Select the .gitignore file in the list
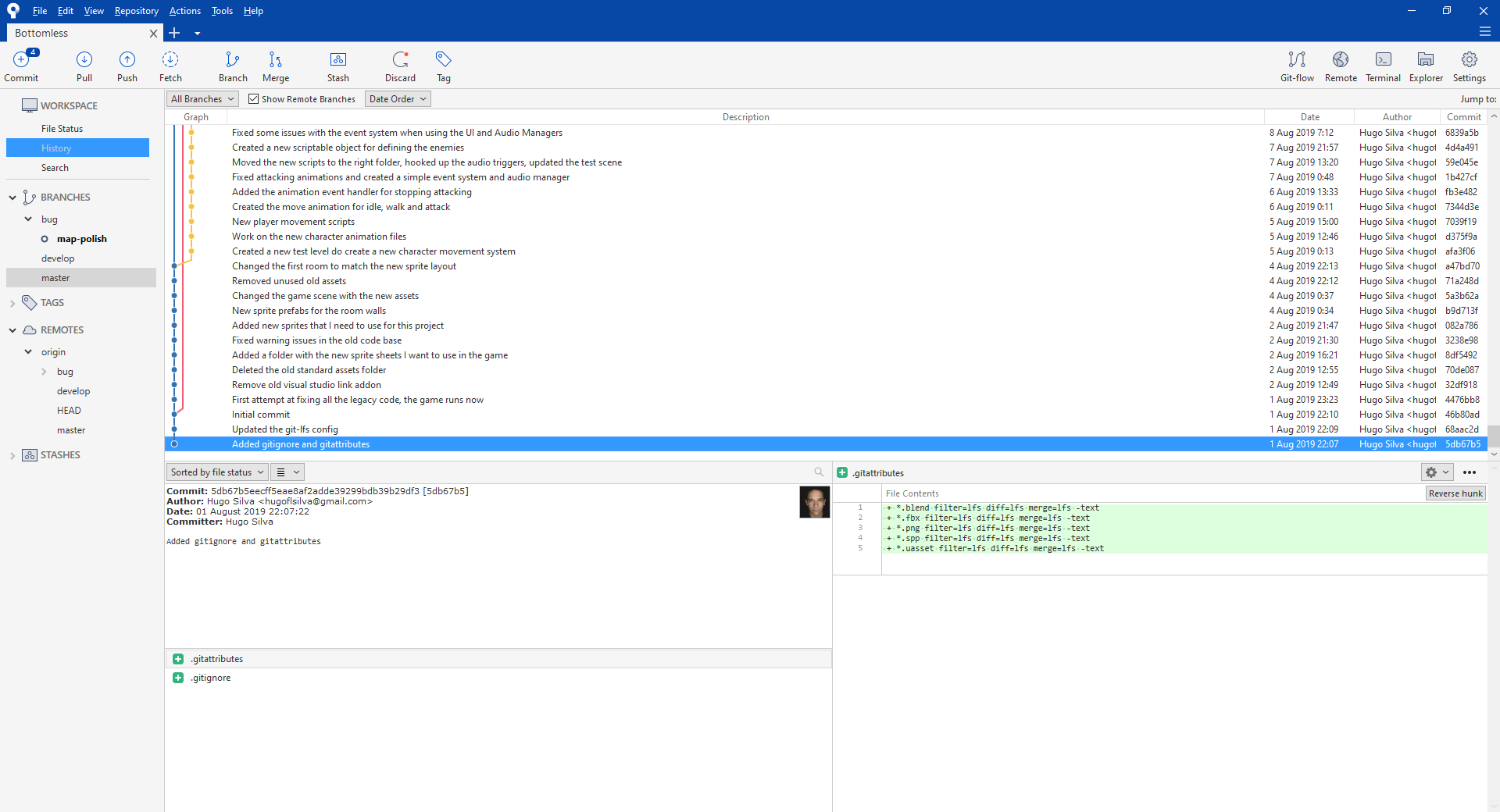 tap(211, 678)
